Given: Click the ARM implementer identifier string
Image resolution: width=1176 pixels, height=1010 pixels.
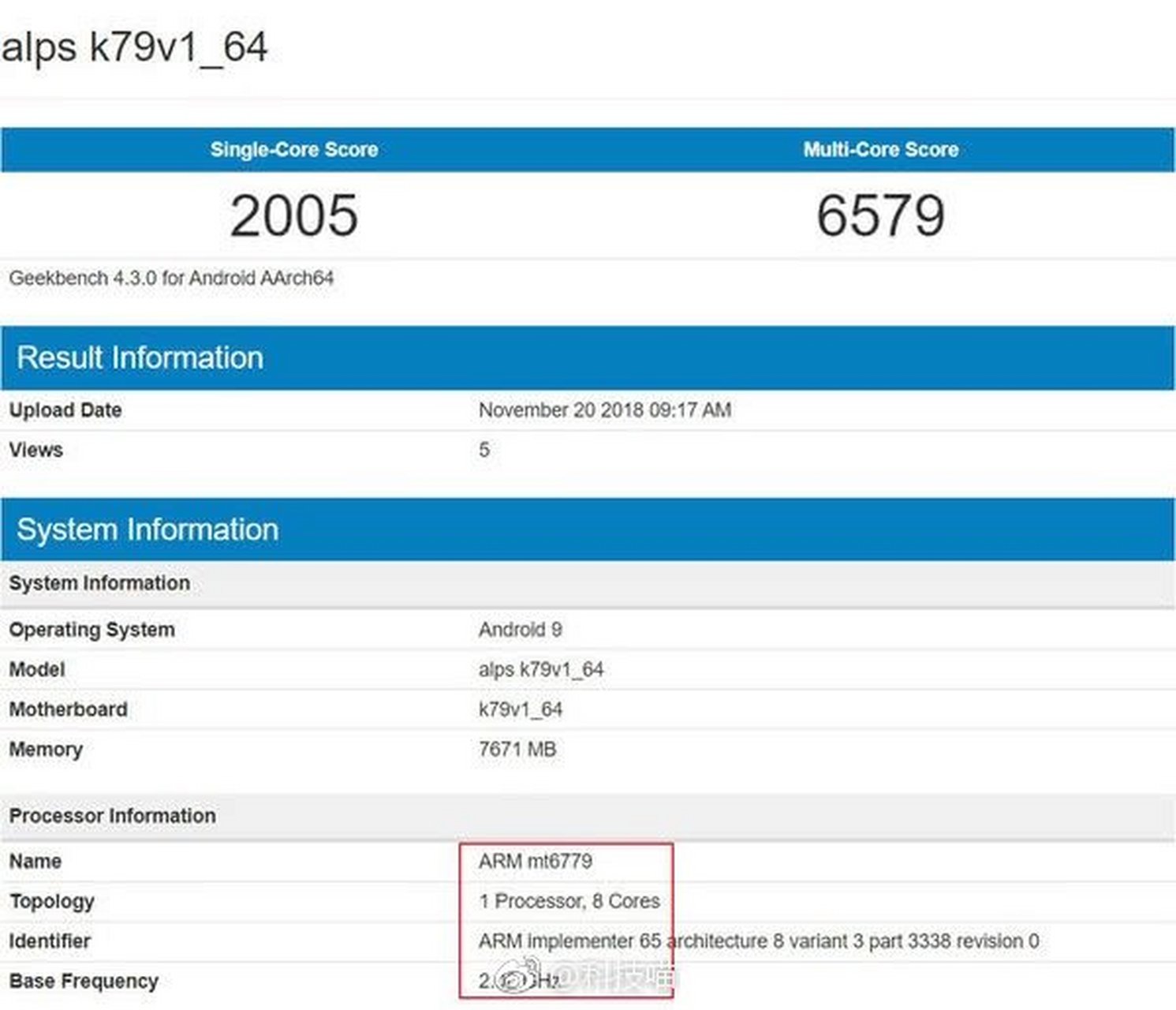Looking at the screenshot, I should pos(758,941).
